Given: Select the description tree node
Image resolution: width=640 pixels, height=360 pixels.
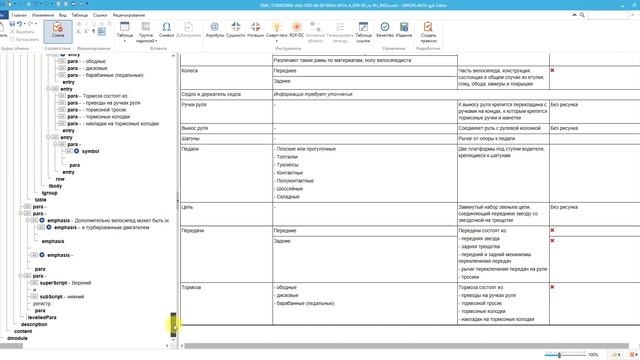Looking at the screenshot, I should coord(34,324).
